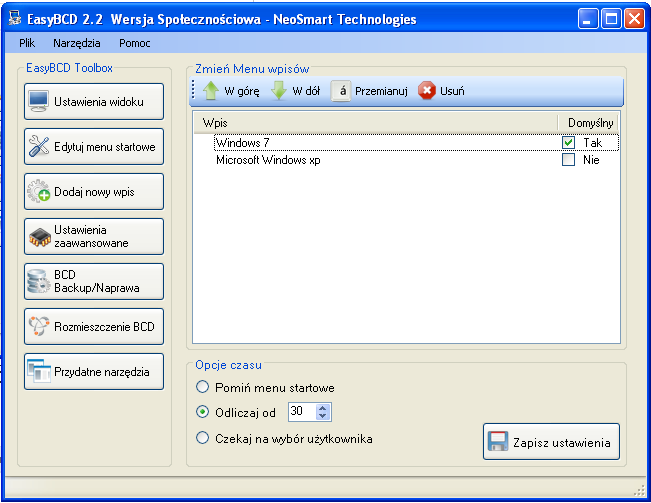
Task: Click Zapisz ustawienia to save settings
Action: pyautogui.click(x=551, y=442)
